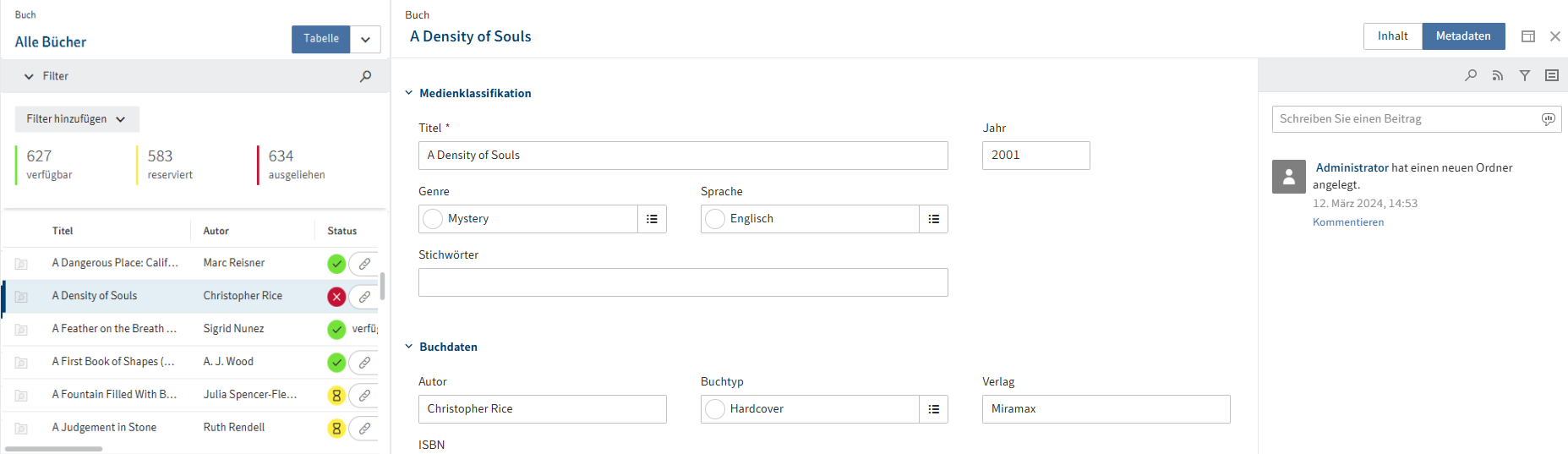Click the RSS subscribe icon in feed
Screen dimensions: 1568x454
pyautogui.click(x=1498, y=75)
